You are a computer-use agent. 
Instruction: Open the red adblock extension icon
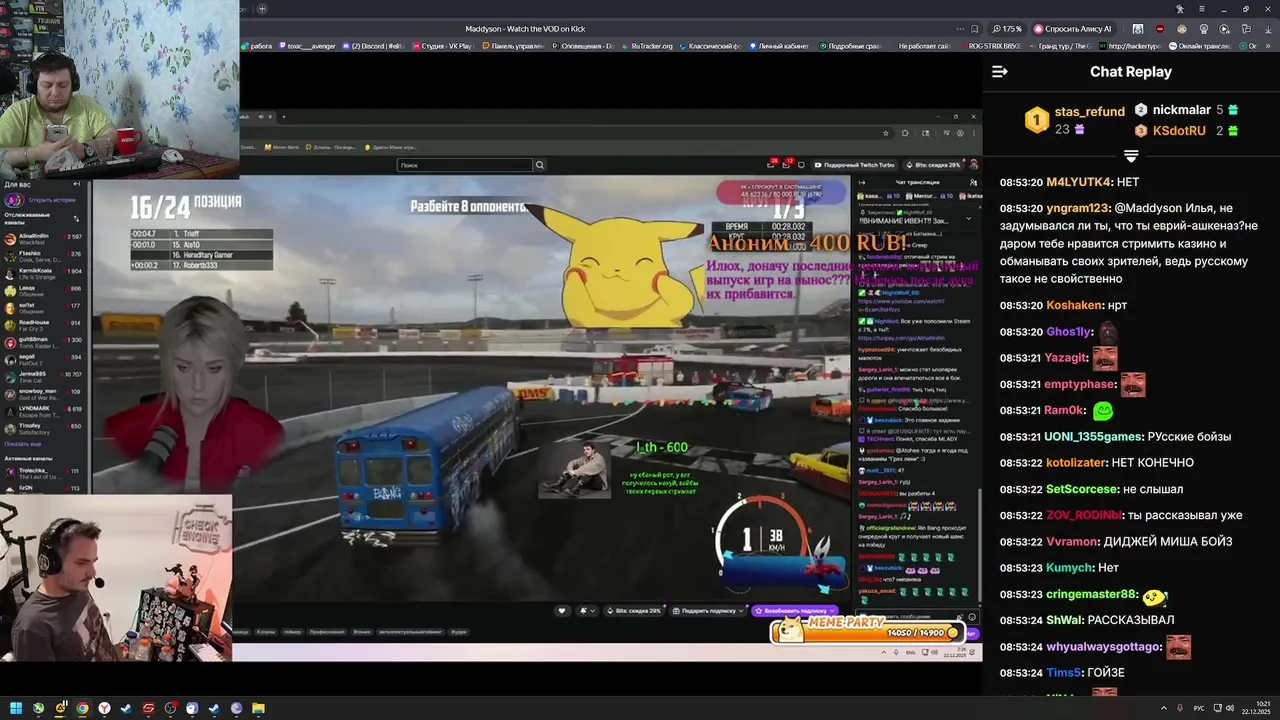1160,29
